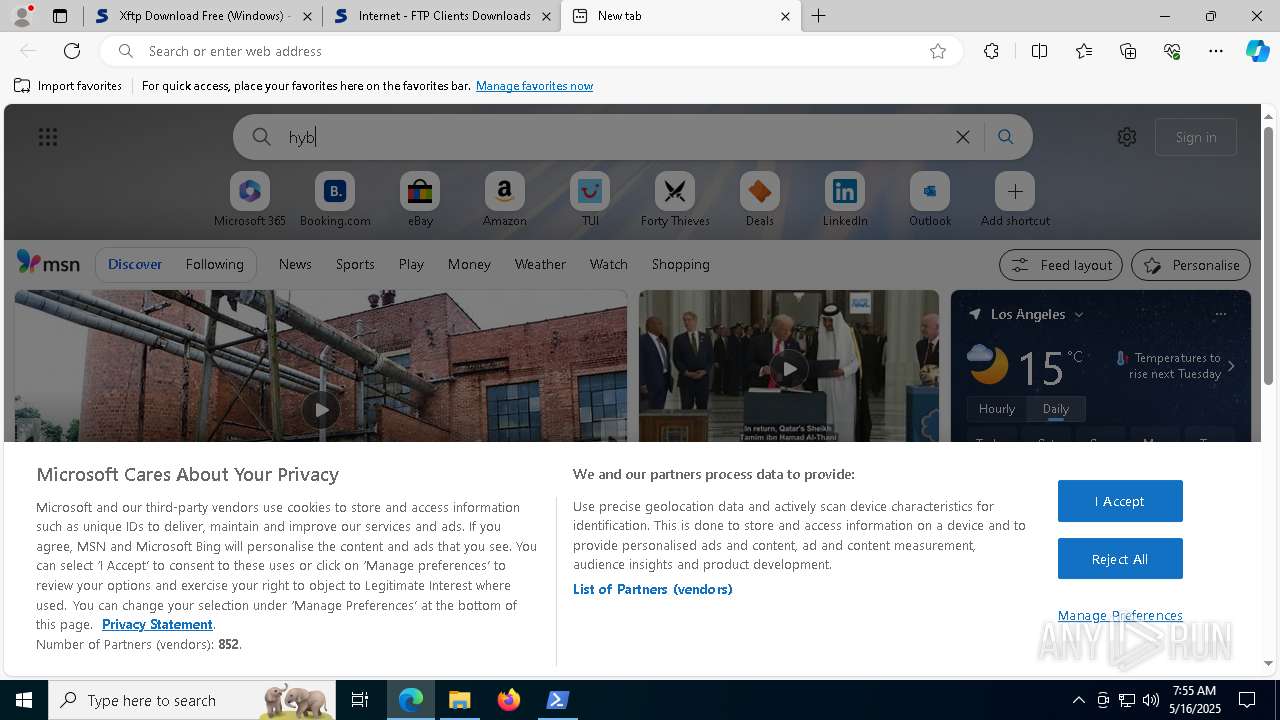Open Weather section
The image size is (1280, 720).
point(540,264)
